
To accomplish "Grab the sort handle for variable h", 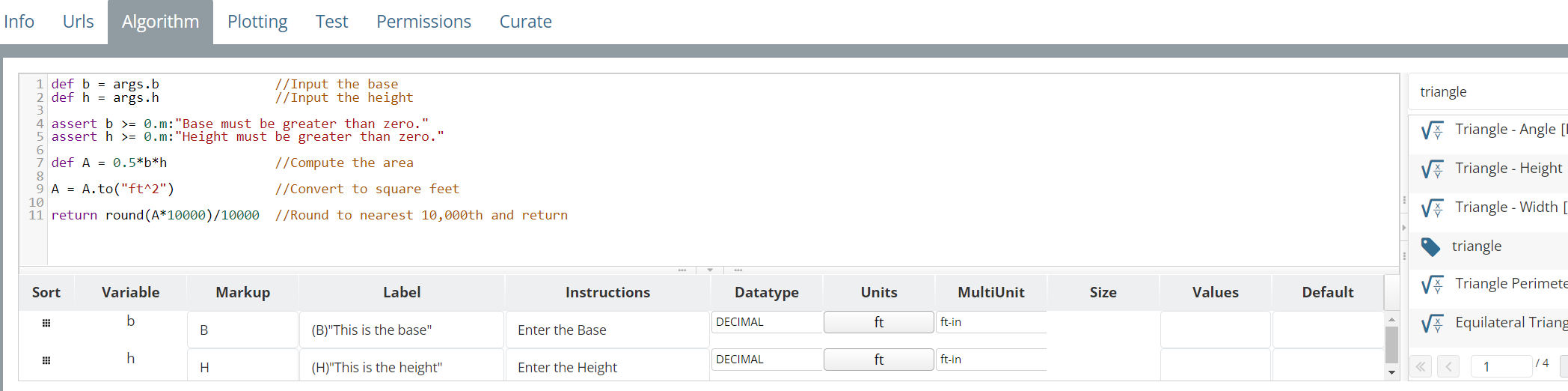I will 46,360.
